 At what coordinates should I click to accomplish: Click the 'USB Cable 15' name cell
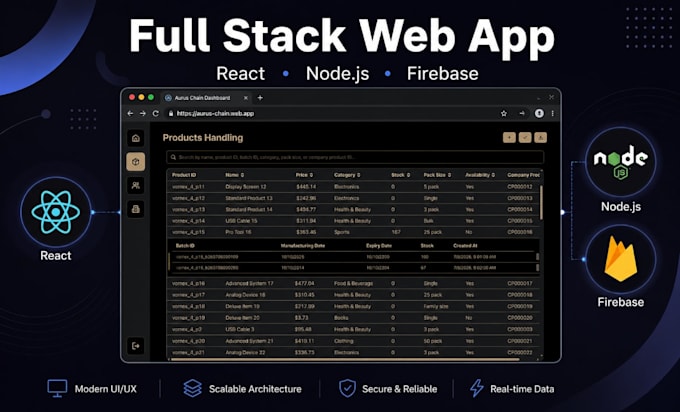pyautogui.click(x=241, y=221)
